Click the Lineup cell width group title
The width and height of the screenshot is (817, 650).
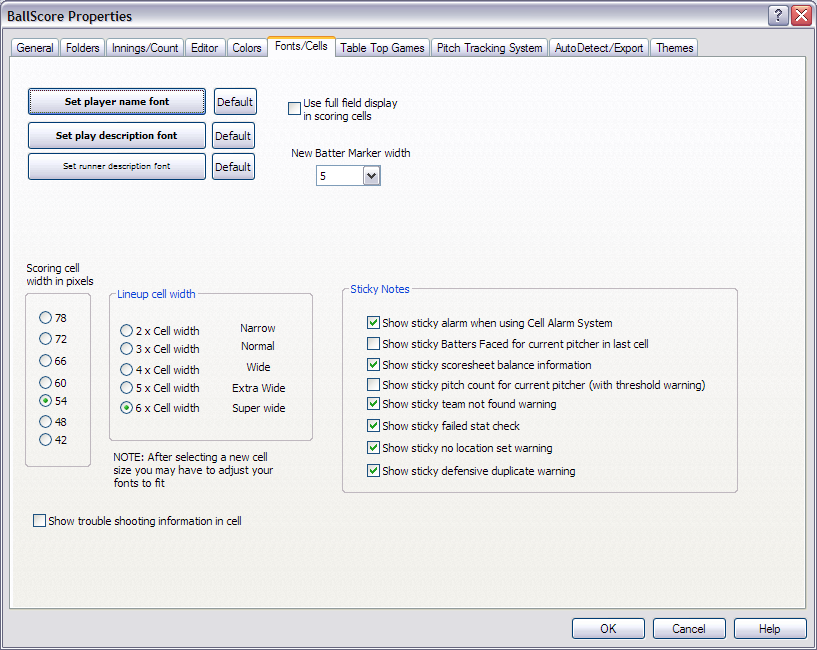156,294
